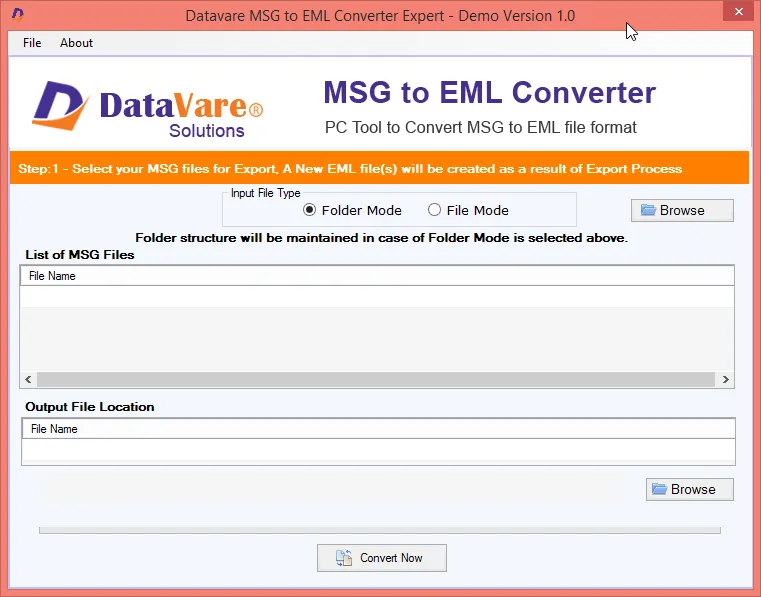Click the horizontal scrollbar track in MSG list
761x597 pixels.
376,380
